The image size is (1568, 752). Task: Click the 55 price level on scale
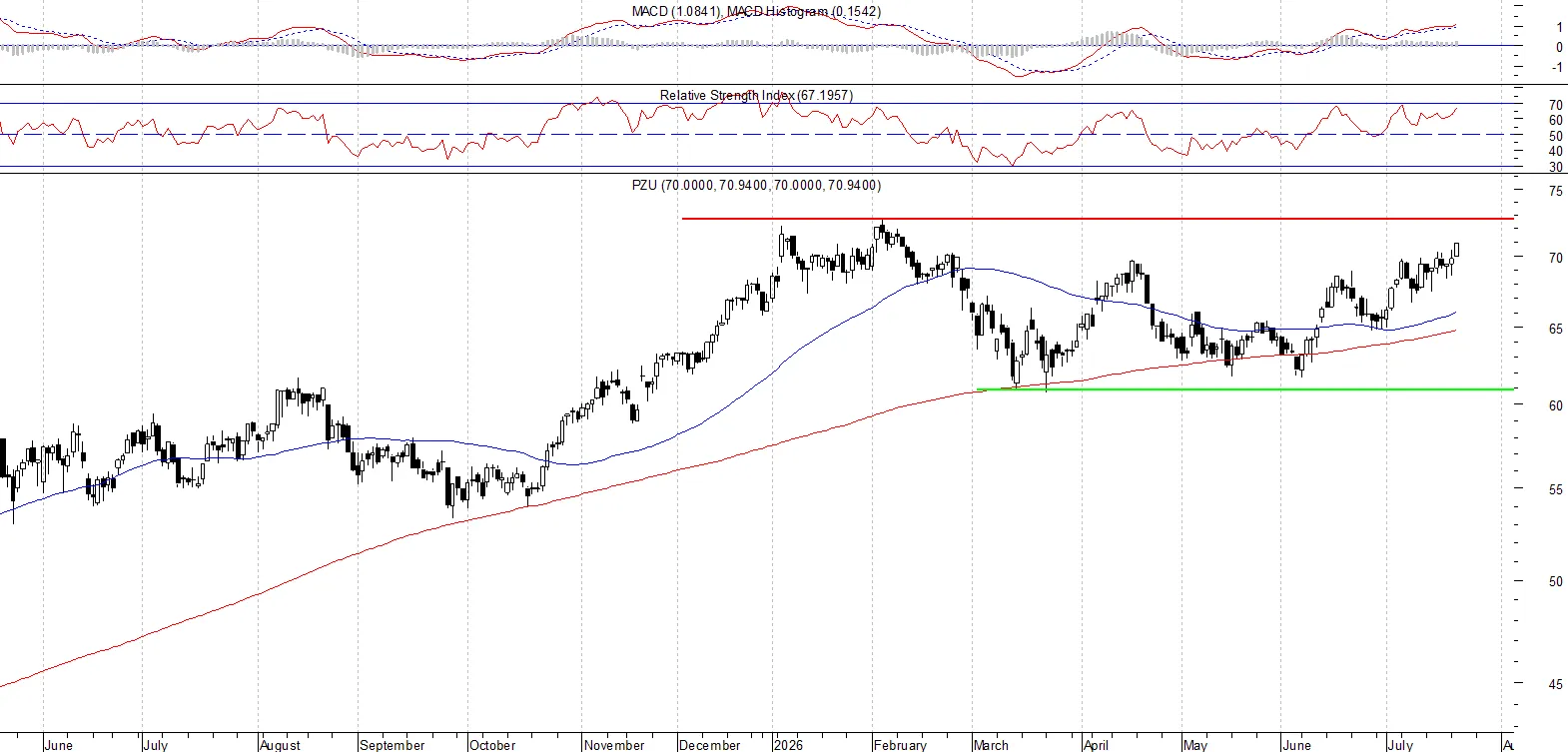1556,489
